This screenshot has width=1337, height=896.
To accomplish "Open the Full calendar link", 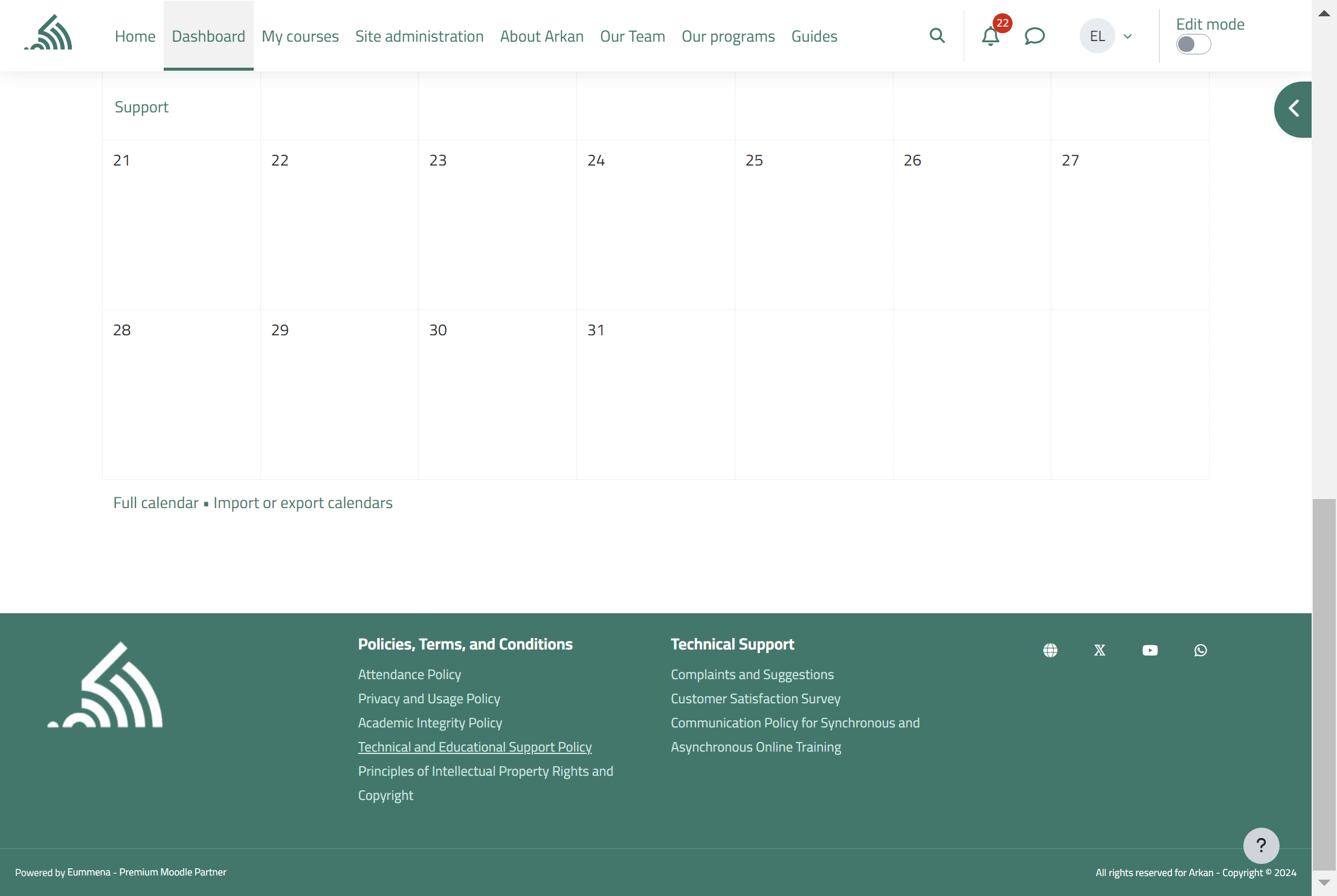I will 156,503.
